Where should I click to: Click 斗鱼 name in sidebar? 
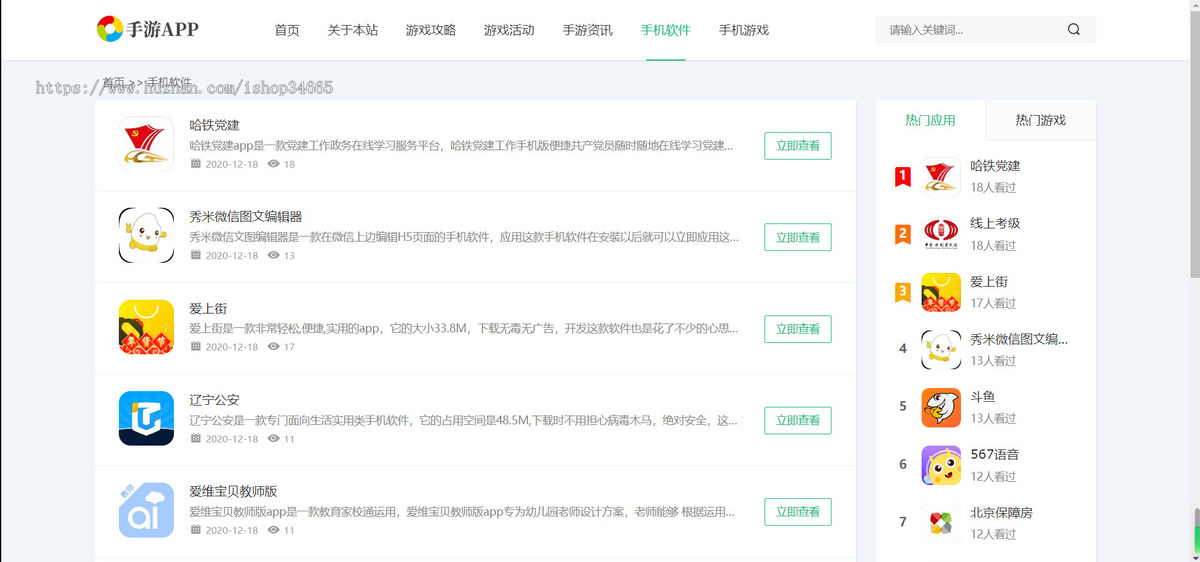click(x=983, y=396)
